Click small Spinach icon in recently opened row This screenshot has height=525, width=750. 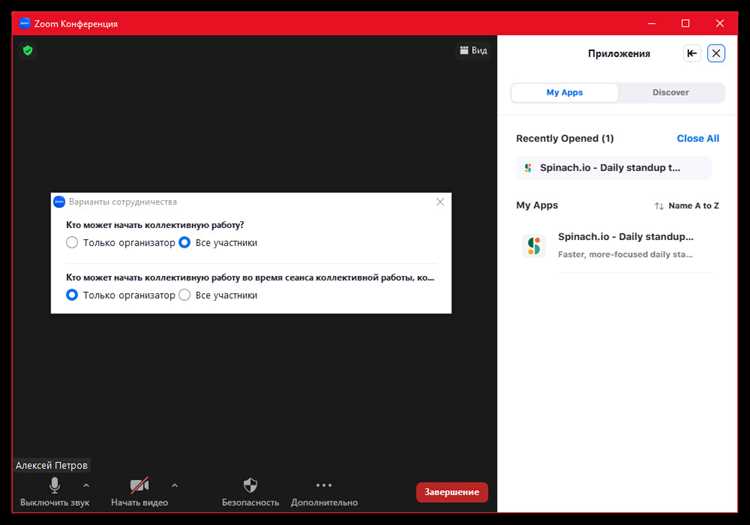(528, 168)
